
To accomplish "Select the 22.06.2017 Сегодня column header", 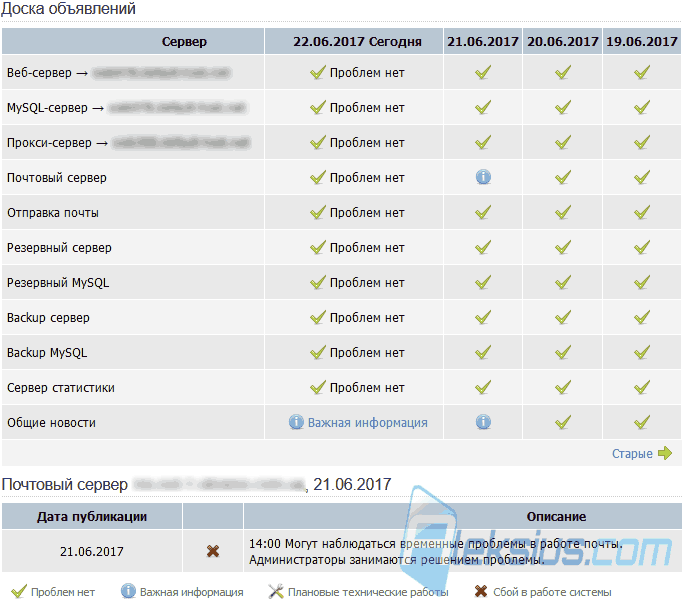I will (357, 42).
